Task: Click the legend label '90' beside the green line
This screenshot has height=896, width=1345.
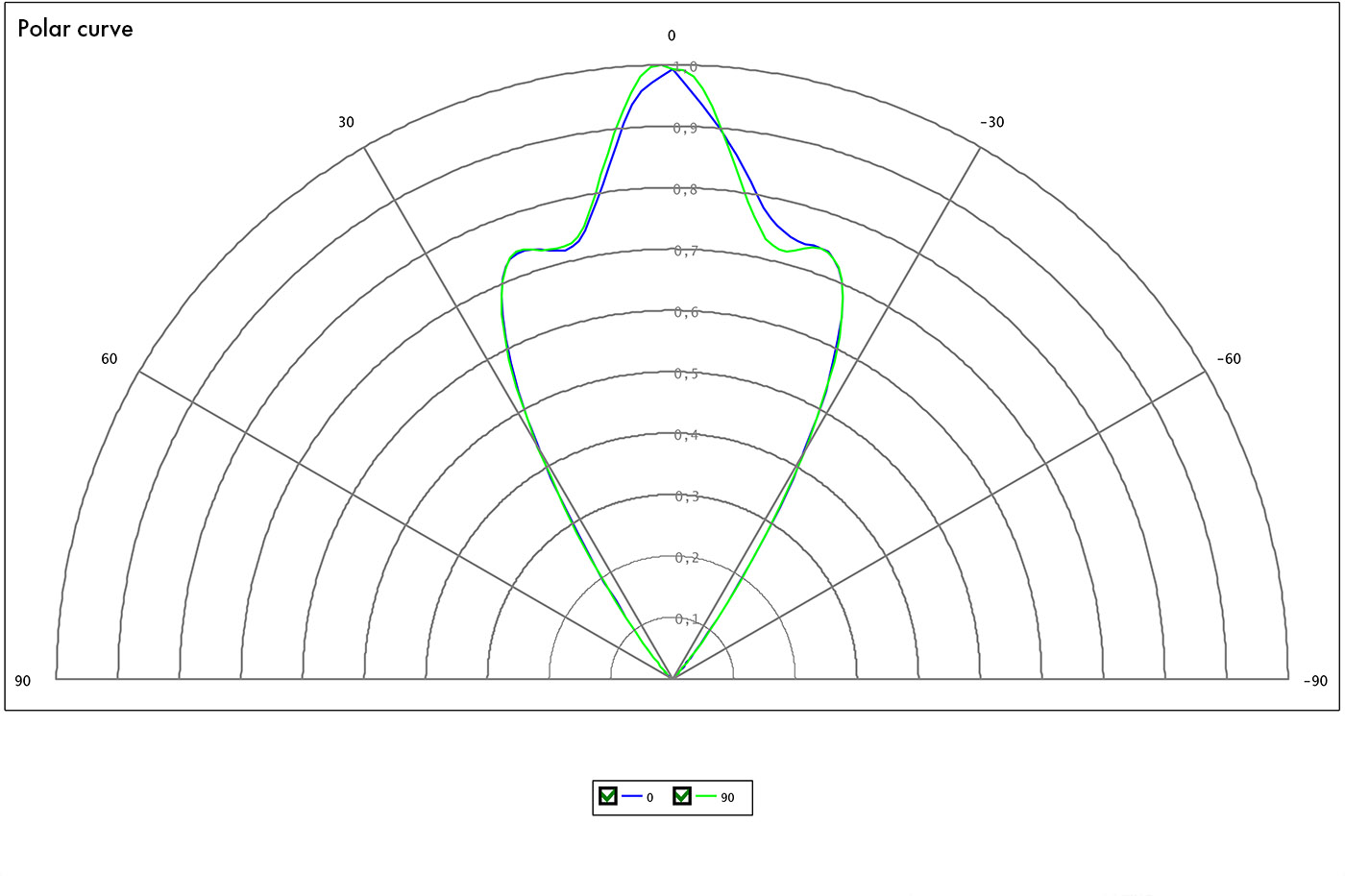Action: 727,798
